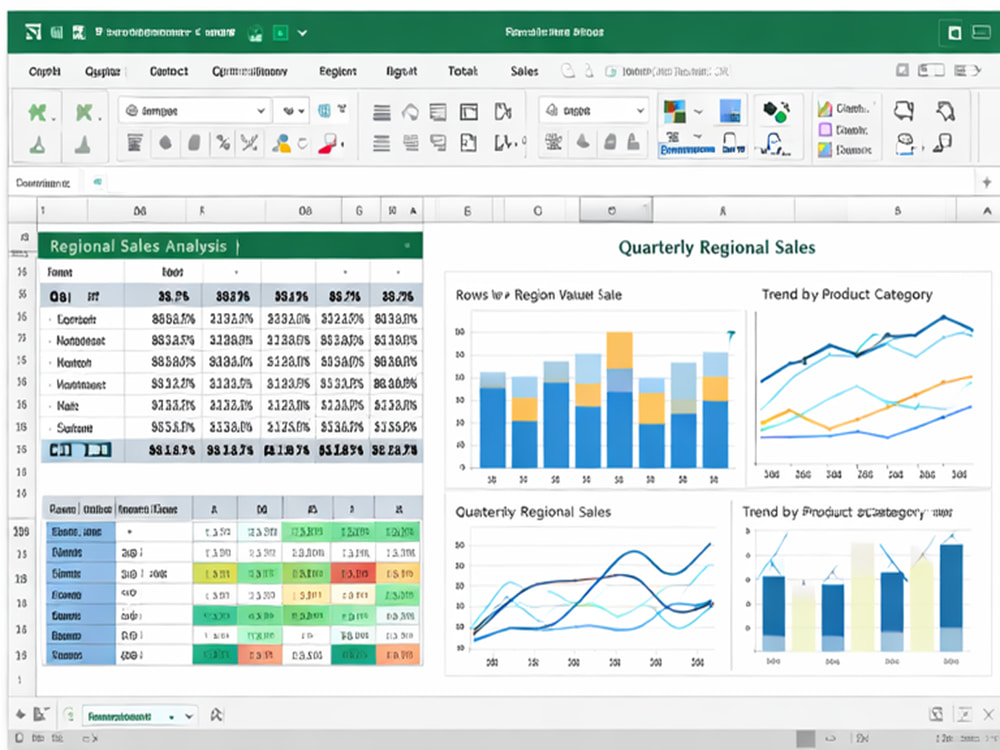Click the green and black shapes icon
Screen dimensions: 1000x750
pyautogui.click(x=776, y=112)
